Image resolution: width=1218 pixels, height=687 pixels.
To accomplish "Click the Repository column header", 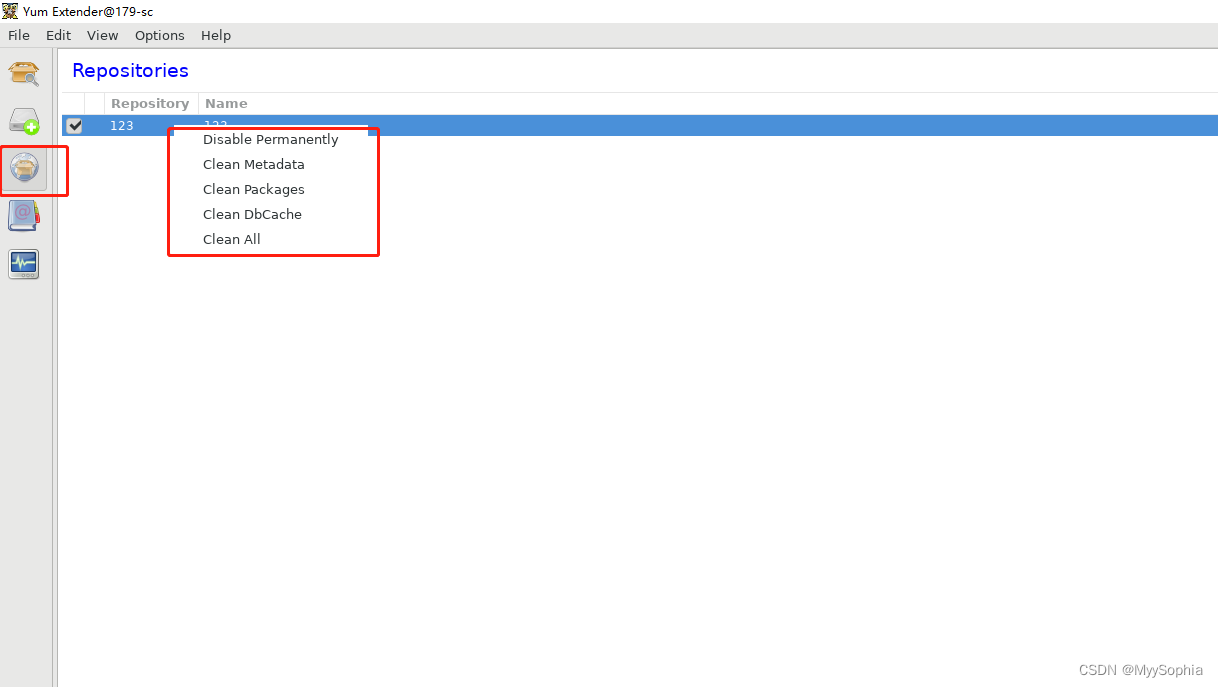I will [150, 104].
